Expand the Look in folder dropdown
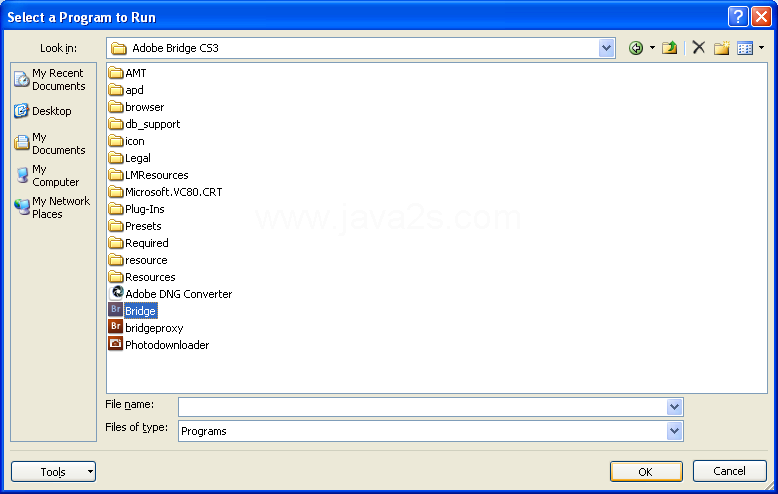Image resolution: width=778 pixels, height=494 pixels. [606, 48]
